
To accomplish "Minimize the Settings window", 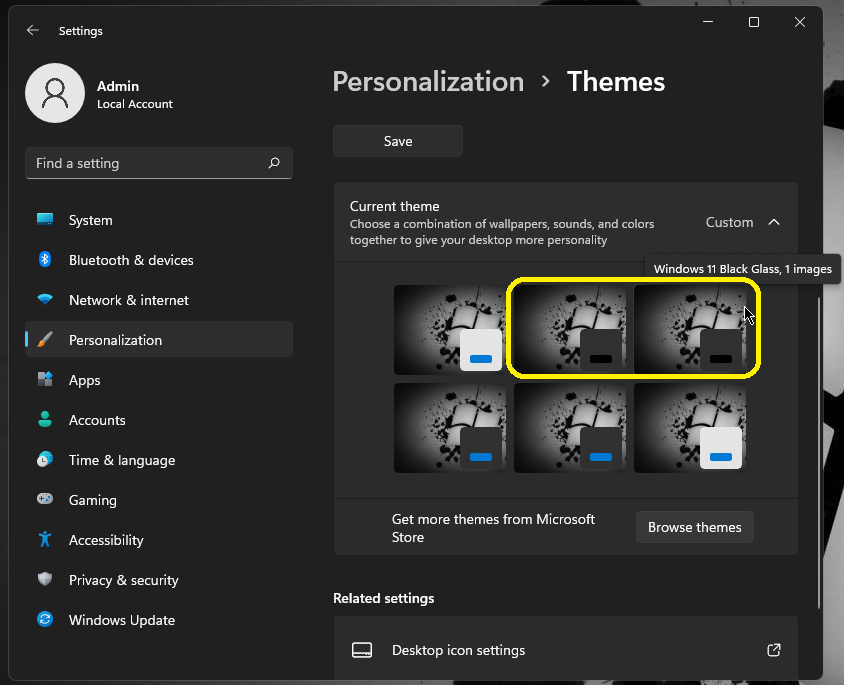I will point(708,22).
